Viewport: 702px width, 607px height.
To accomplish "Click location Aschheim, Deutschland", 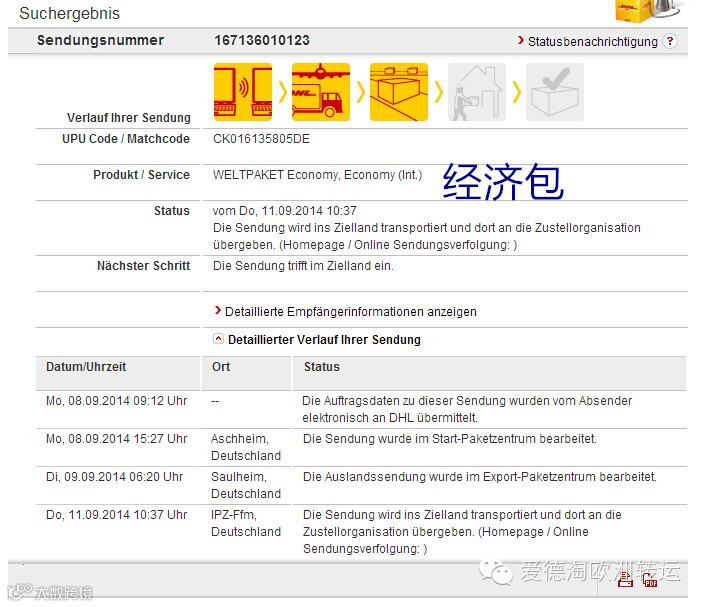I will click(246, 447).
